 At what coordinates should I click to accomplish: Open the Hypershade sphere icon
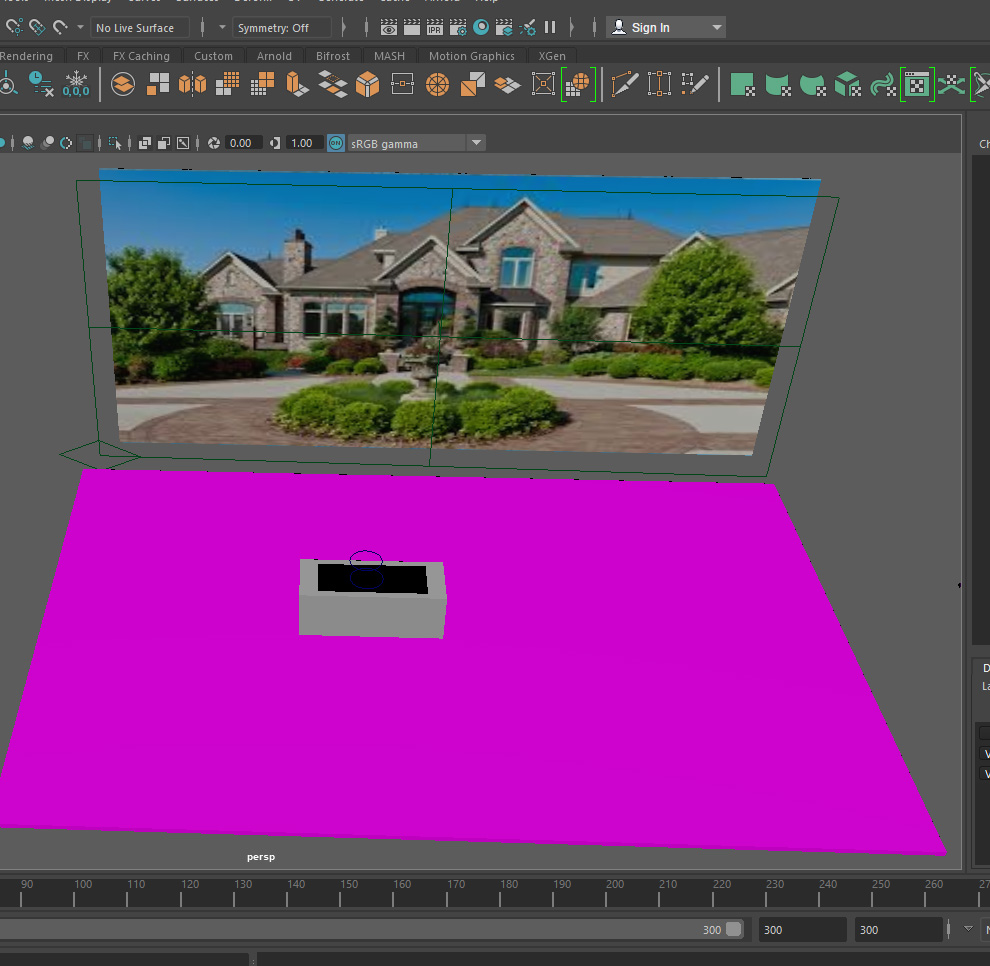pos(481,27)
